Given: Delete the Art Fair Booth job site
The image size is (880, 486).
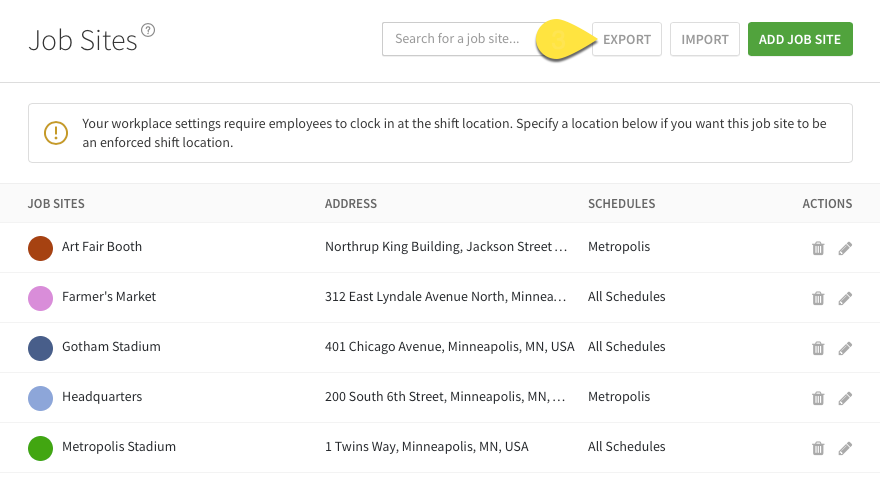Looking at the screenshot, I should (x=818, y=248).
